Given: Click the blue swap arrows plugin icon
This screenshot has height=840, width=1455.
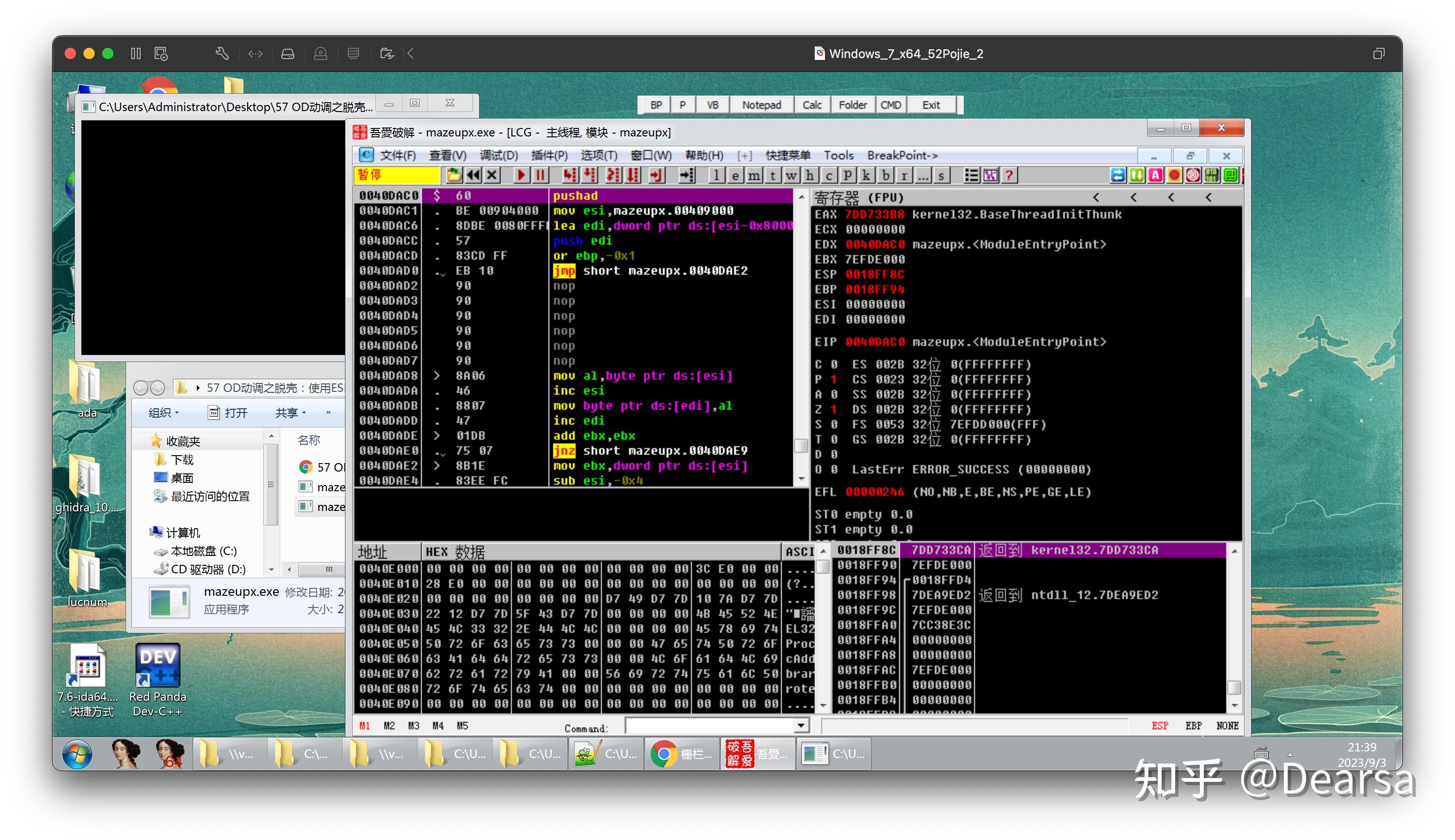Looking at the screenshot, I should point(1117,175).
